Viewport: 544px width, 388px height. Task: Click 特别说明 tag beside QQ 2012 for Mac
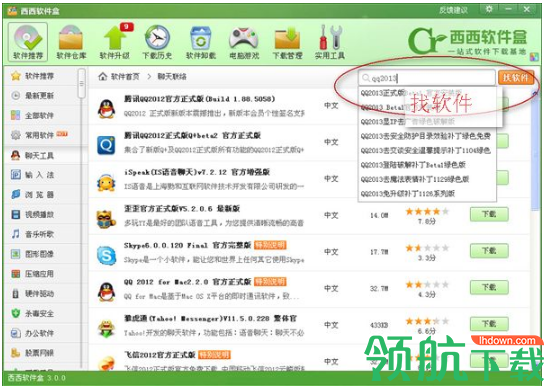pyautogui.click(x=270, y=281)
